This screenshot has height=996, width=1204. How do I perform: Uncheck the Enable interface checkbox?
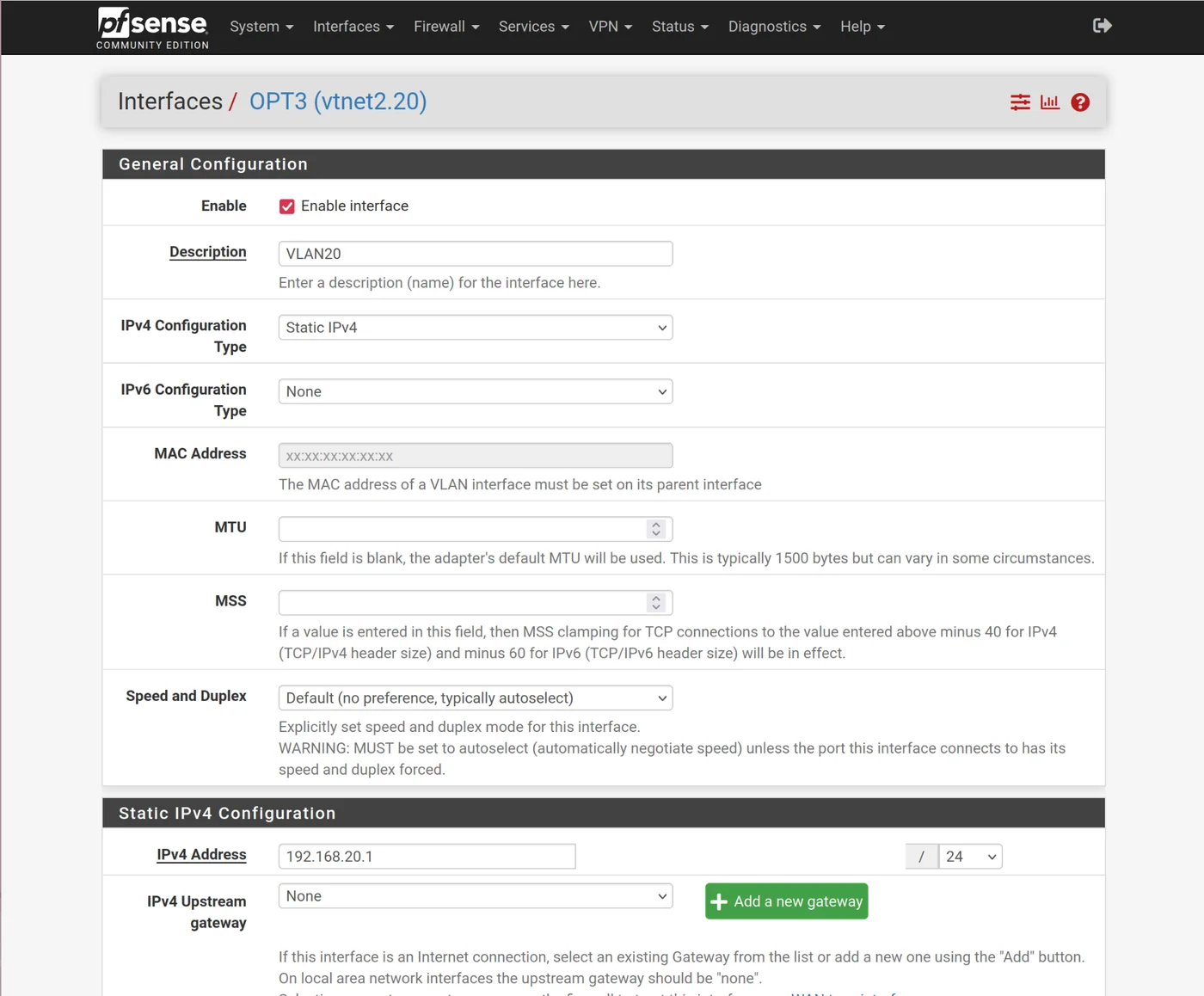[286, 206]
